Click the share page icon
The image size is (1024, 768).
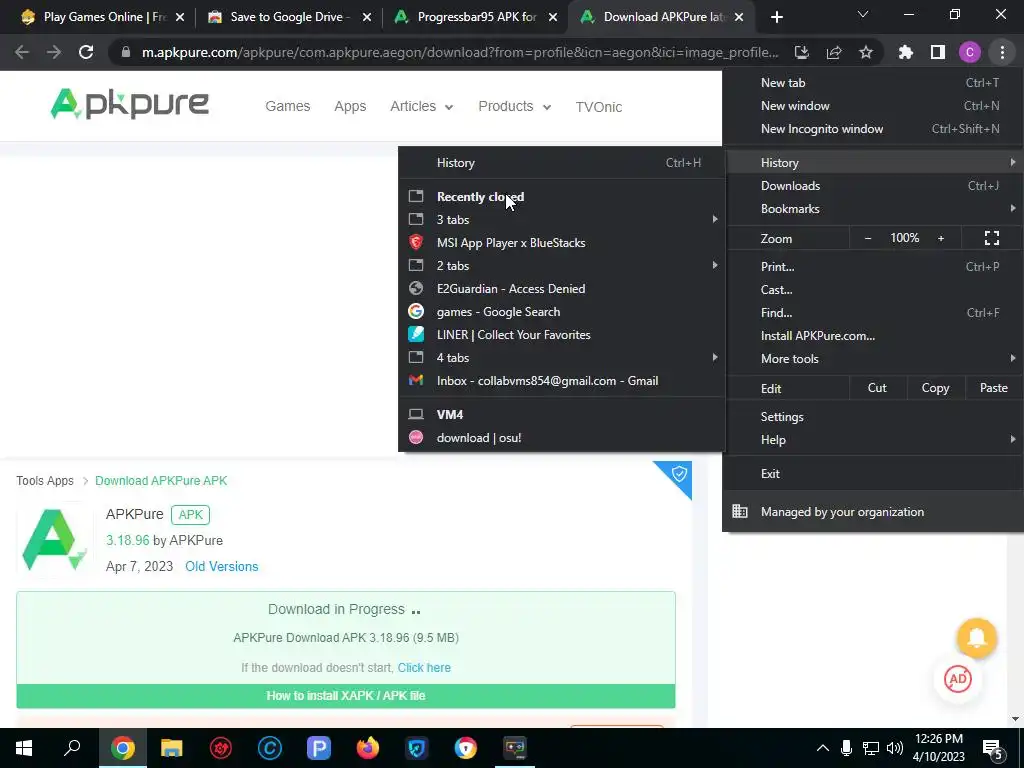(834, 52)
